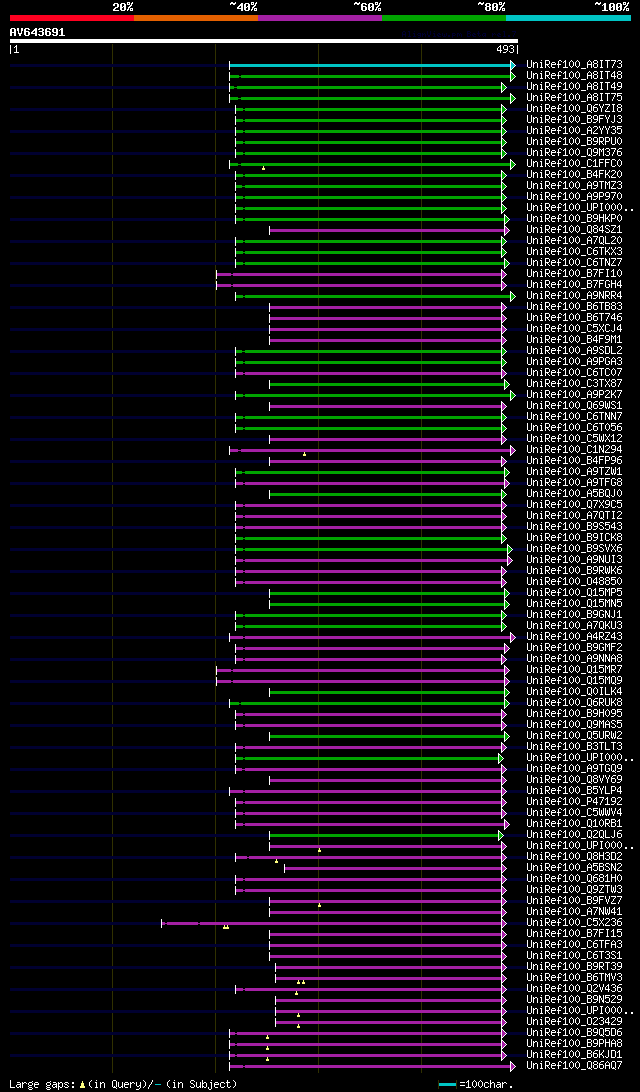The width and height of the screenshot is (640, 1092).
Task: Open hit UniRef100_Q9M376
Action: (x=575, y=153)
